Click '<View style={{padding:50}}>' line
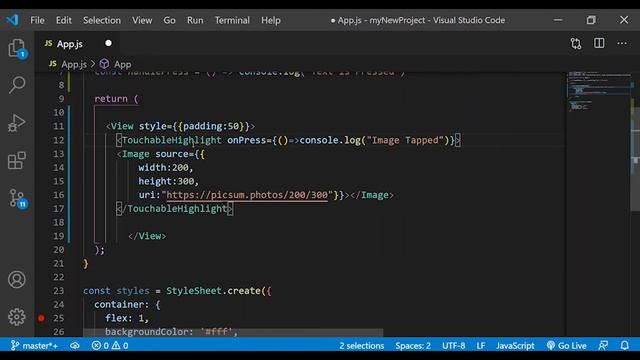The width and height of the screenshot is (640, 360). click(180, 126)
